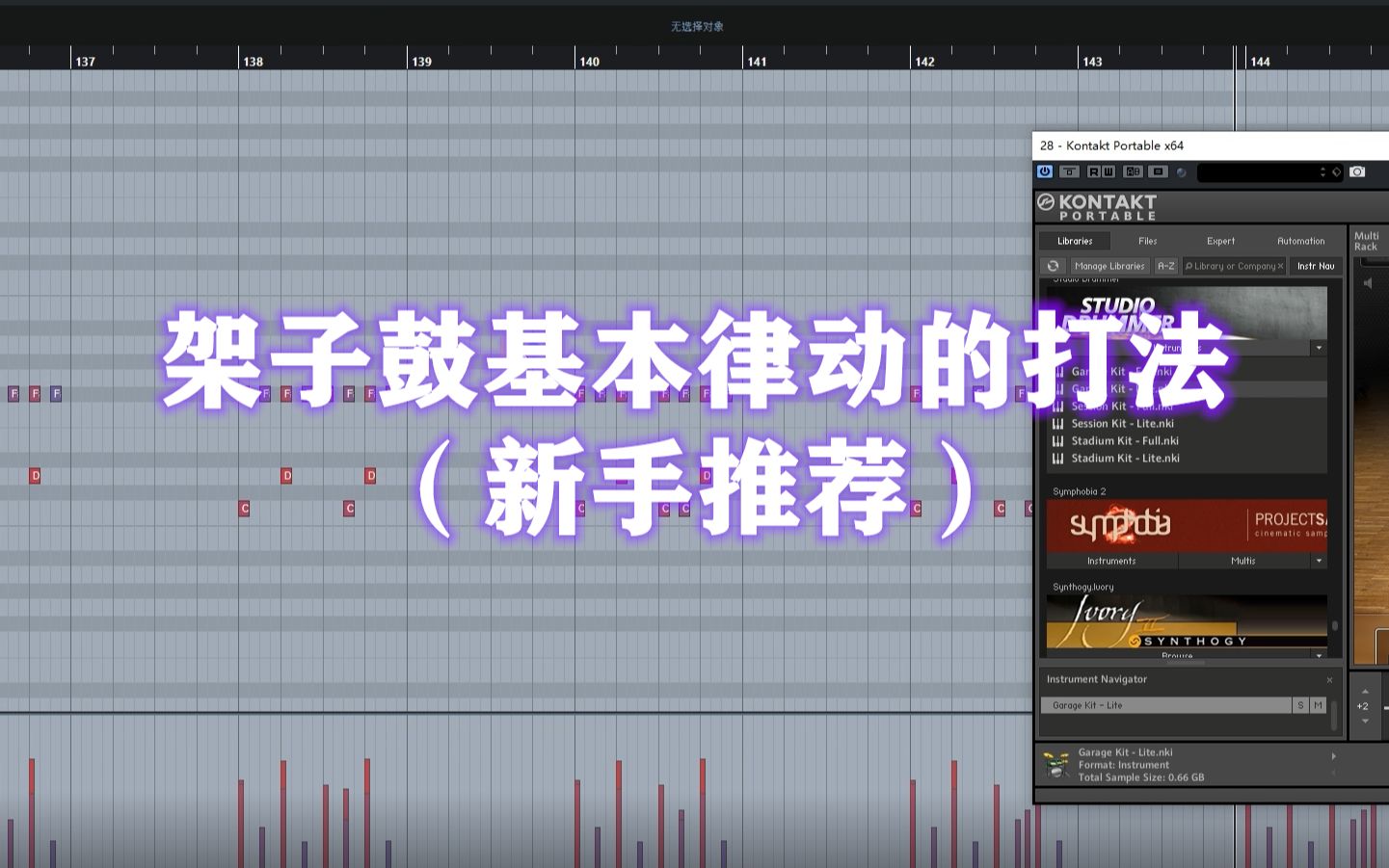This screenshot has width=1389, height=868.
Task: Open the Synthogy Ivory library dropdown arrow
Action: 1319,655
